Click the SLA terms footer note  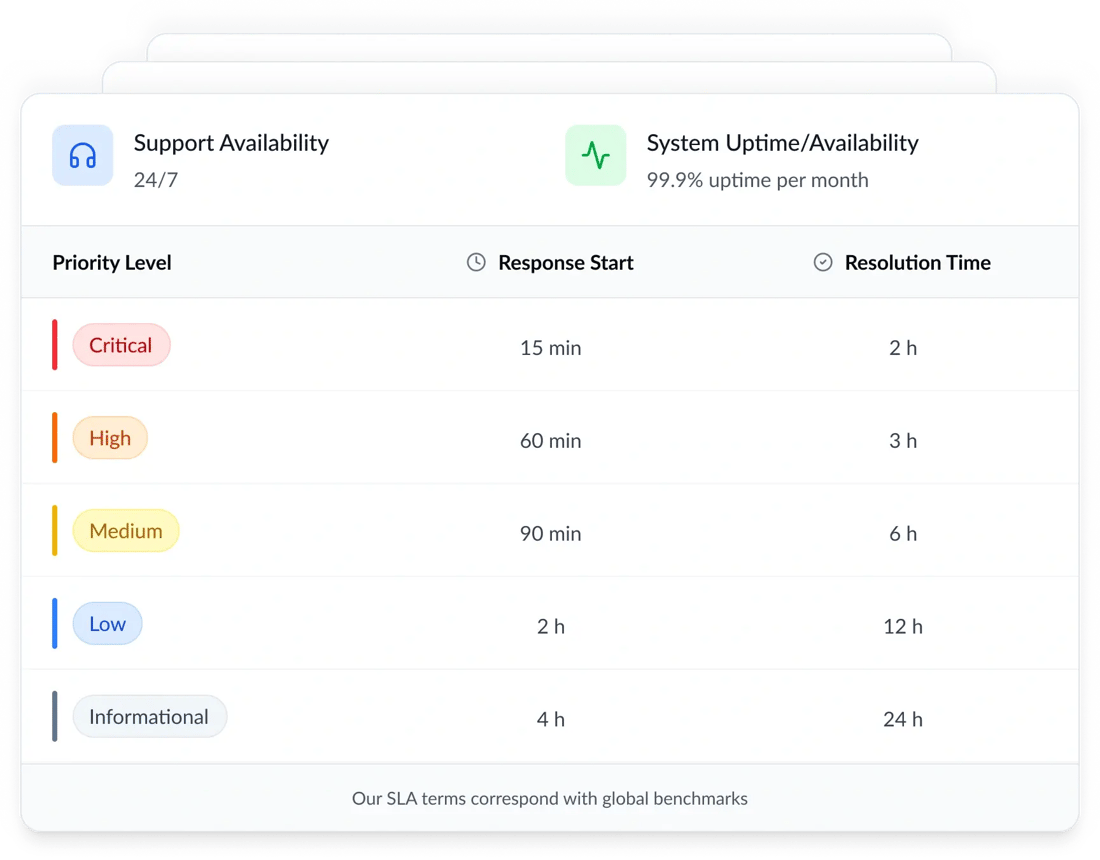click(550, 799)
